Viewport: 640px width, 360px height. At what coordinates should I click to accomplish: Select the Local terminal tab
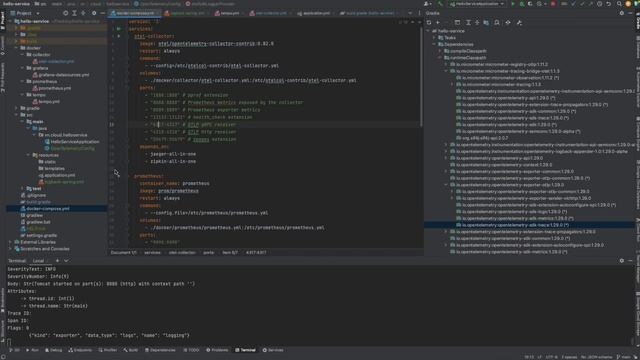(x=38, y=260)
